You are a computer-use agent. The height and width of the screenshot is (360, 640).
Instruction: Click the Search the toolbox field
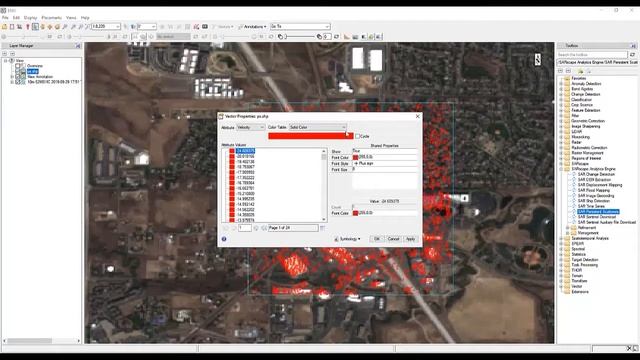[x=592, y=54]
